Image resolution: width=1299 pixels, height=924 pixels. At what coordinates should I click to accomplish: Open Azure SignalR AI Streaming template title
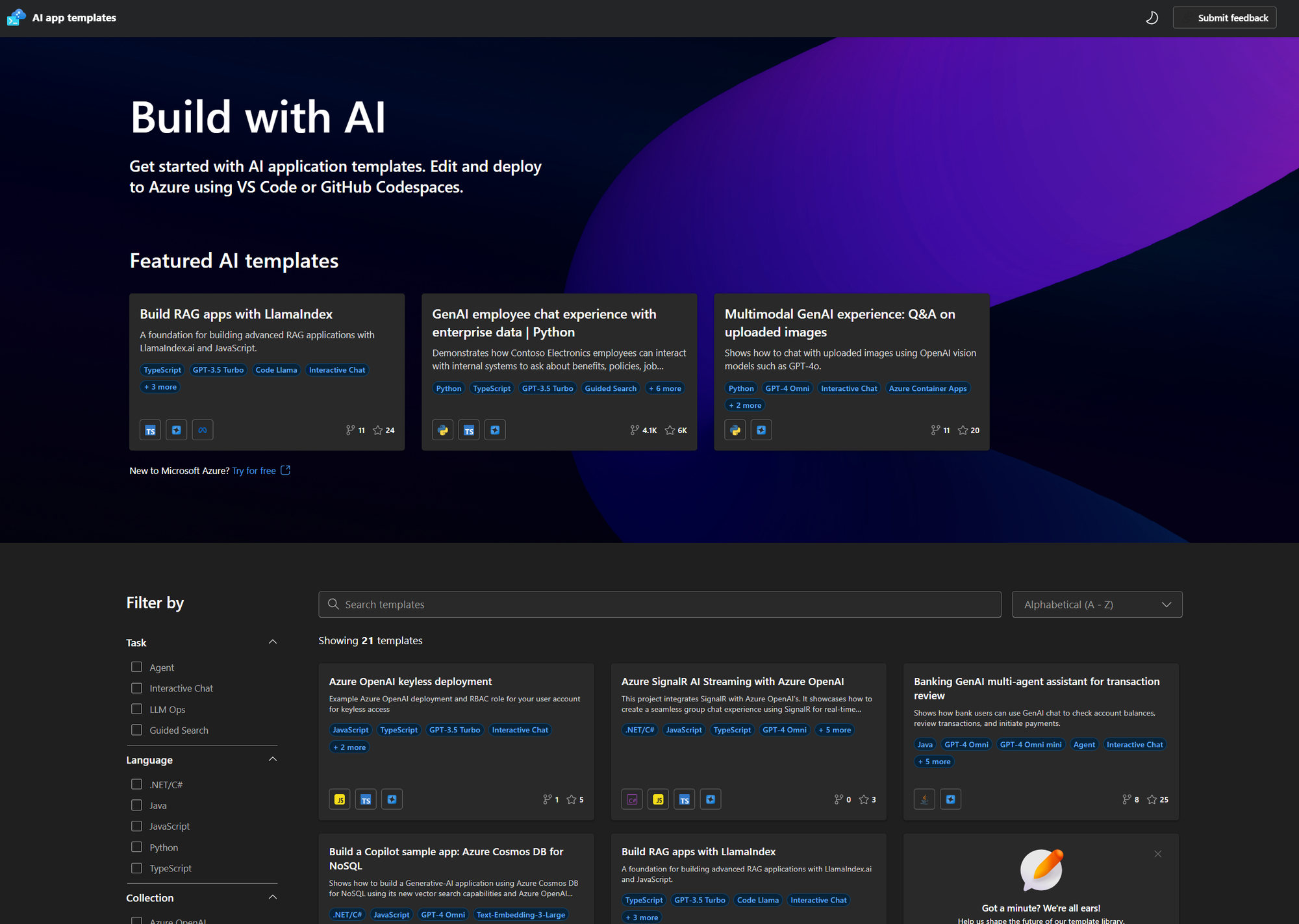point(733,681)
